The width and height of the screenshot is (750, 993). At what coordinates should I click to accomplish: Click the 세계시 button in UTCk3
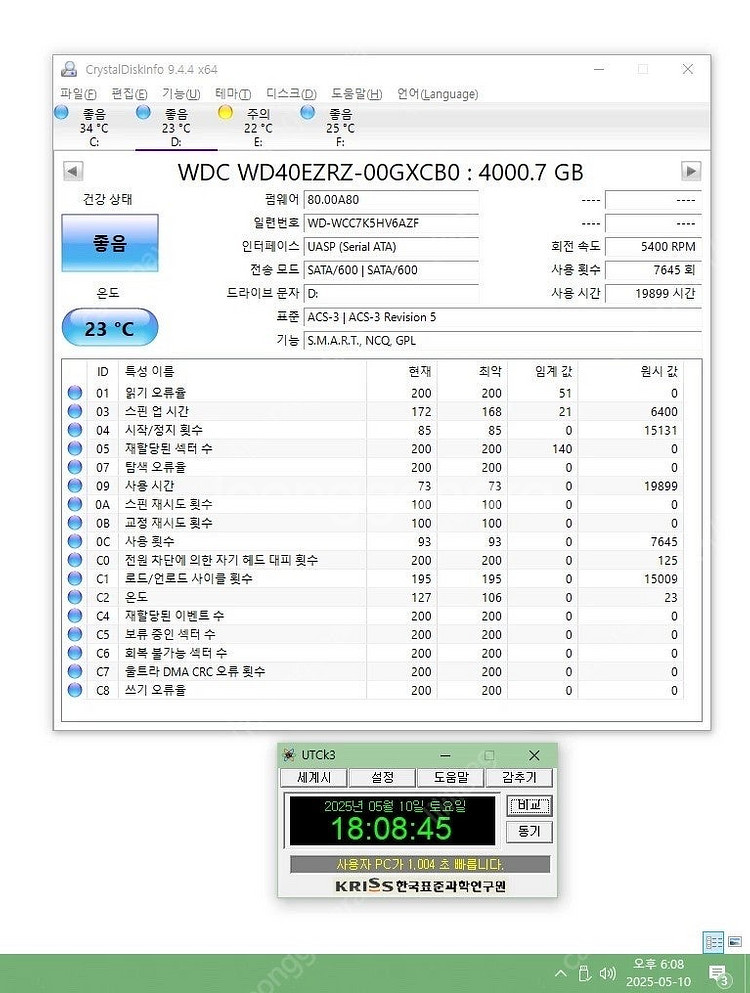314,777
